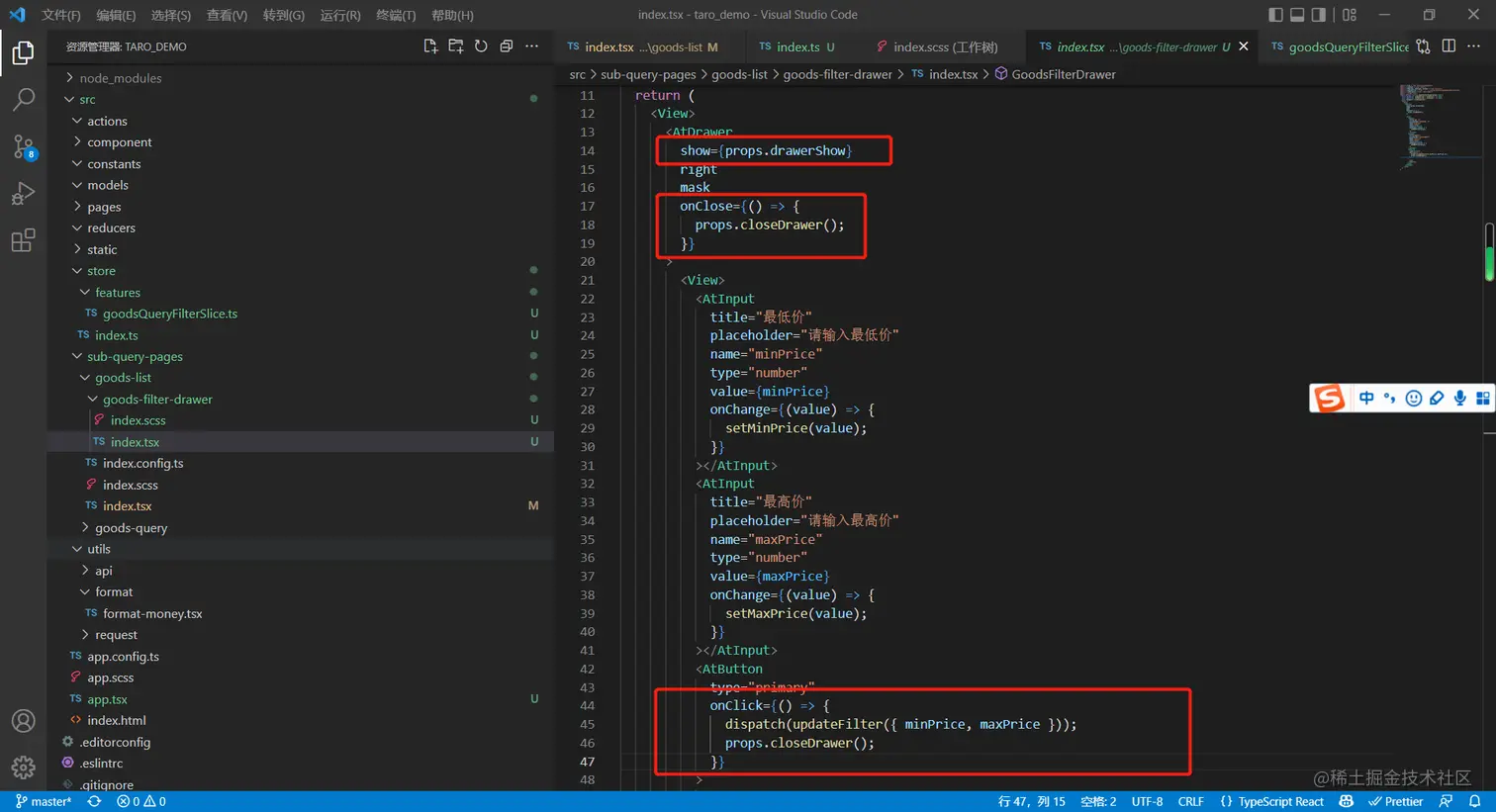This screenshot has width=1496, height=812.
Task: Change indentation 空格: 2 setting
Action: point(1098,801)
